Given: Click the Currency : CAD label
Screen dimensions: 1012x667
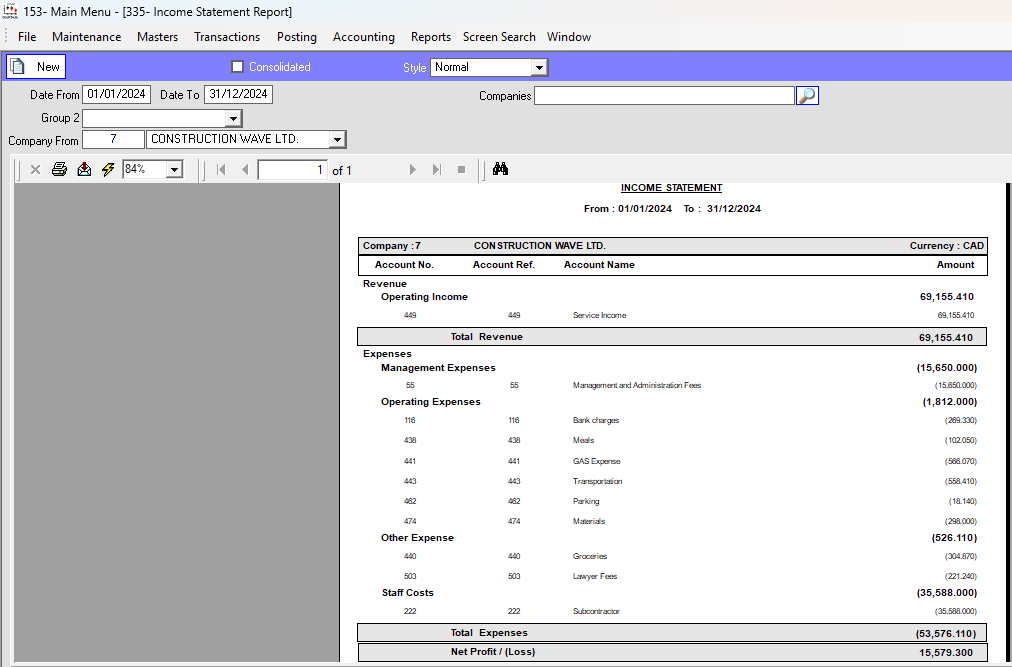Looking at the screenshot, I should [x=947, y=245].
